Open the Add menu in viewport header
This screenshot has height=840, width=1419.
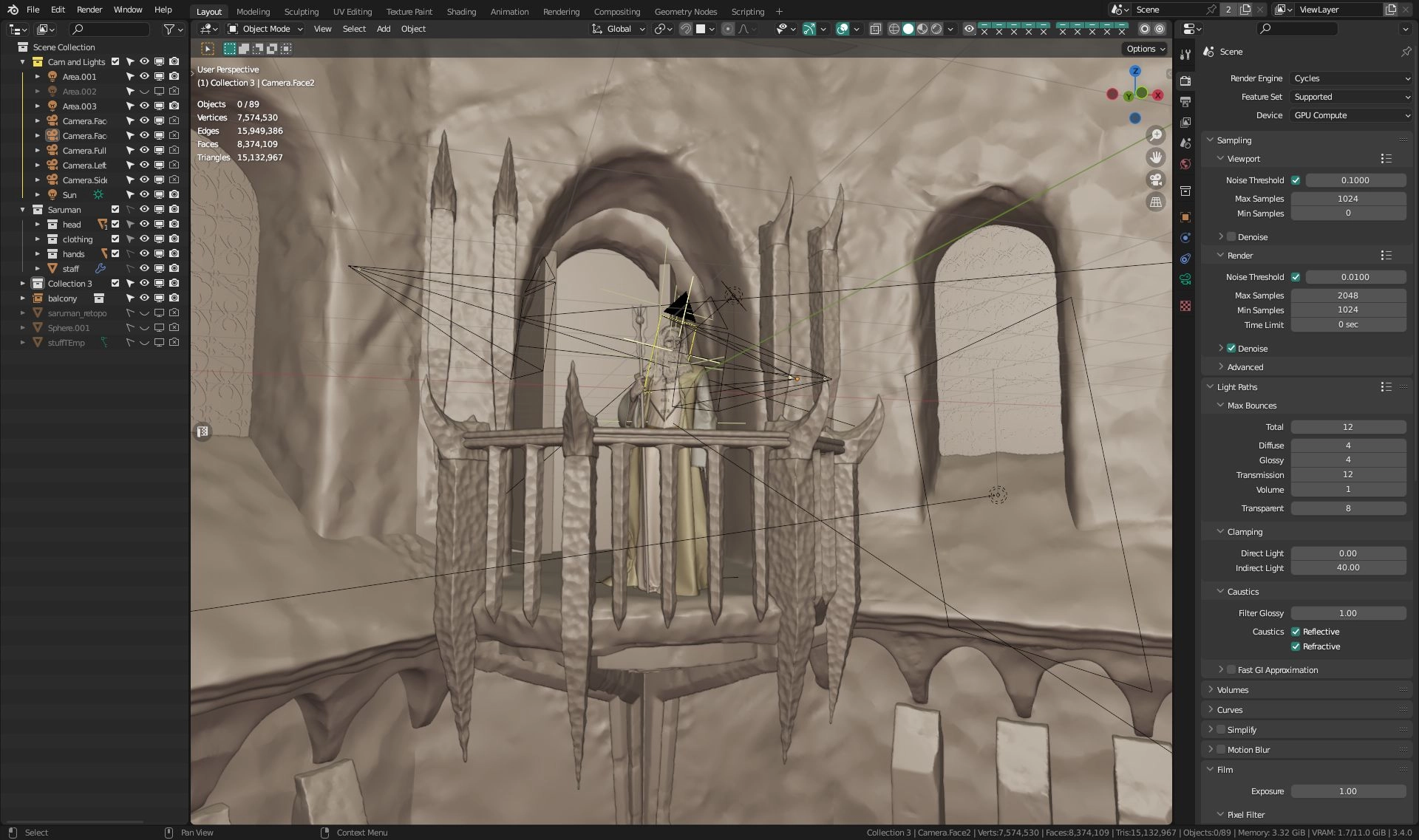383,29
